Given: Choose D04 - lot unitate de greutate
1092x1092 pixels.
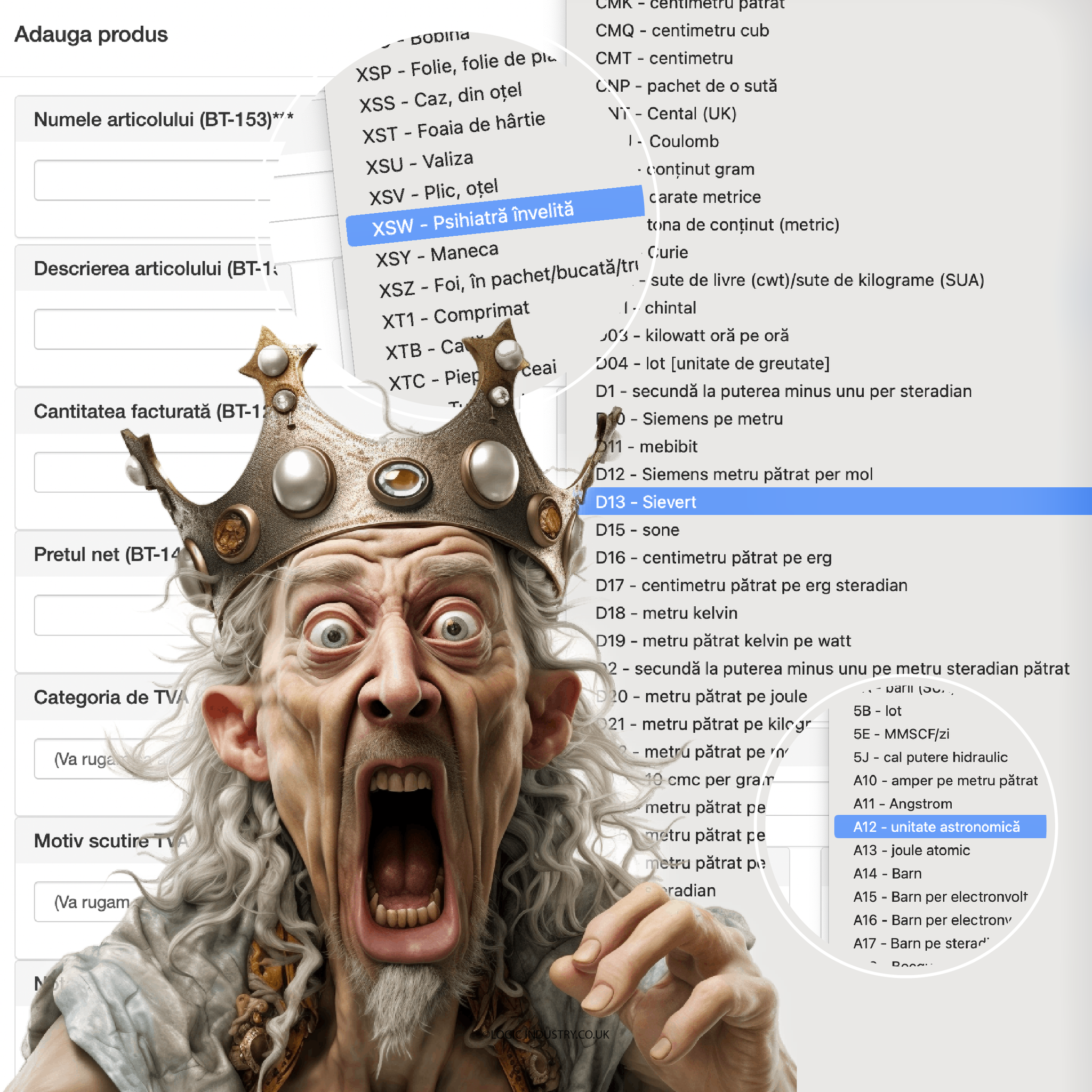Looking at the screenshot, I should [x=712, y=363].
